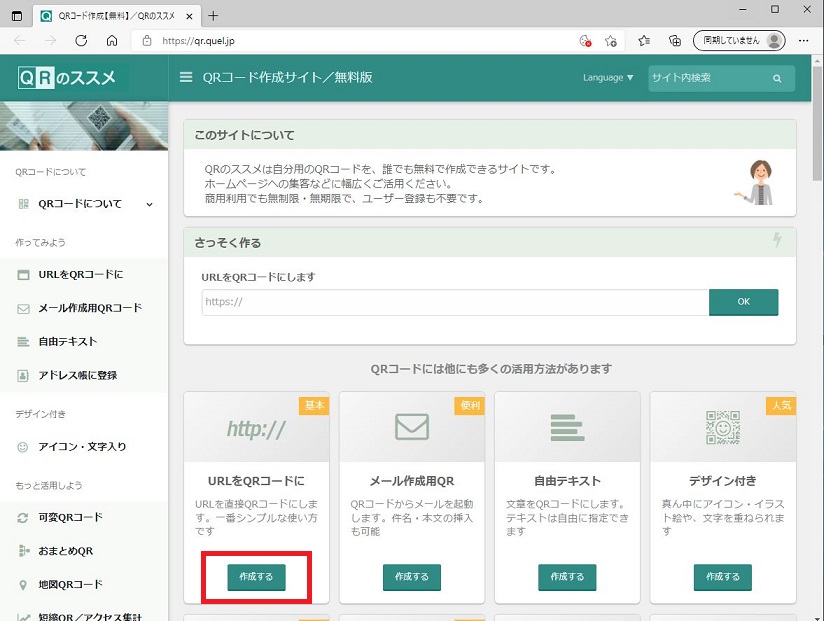Click 作成する under デザイン付き
The image size is (824, 621).
[723, 577]
